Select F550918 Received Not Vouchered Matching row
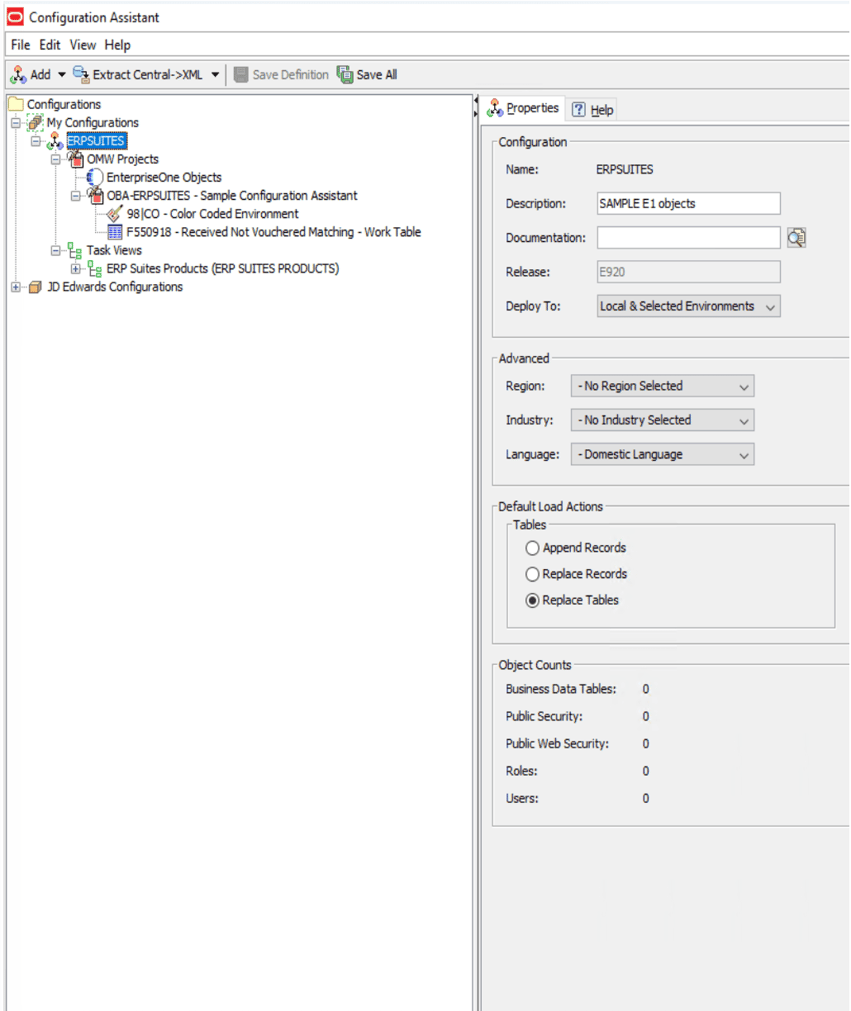 tap(273, 232)
